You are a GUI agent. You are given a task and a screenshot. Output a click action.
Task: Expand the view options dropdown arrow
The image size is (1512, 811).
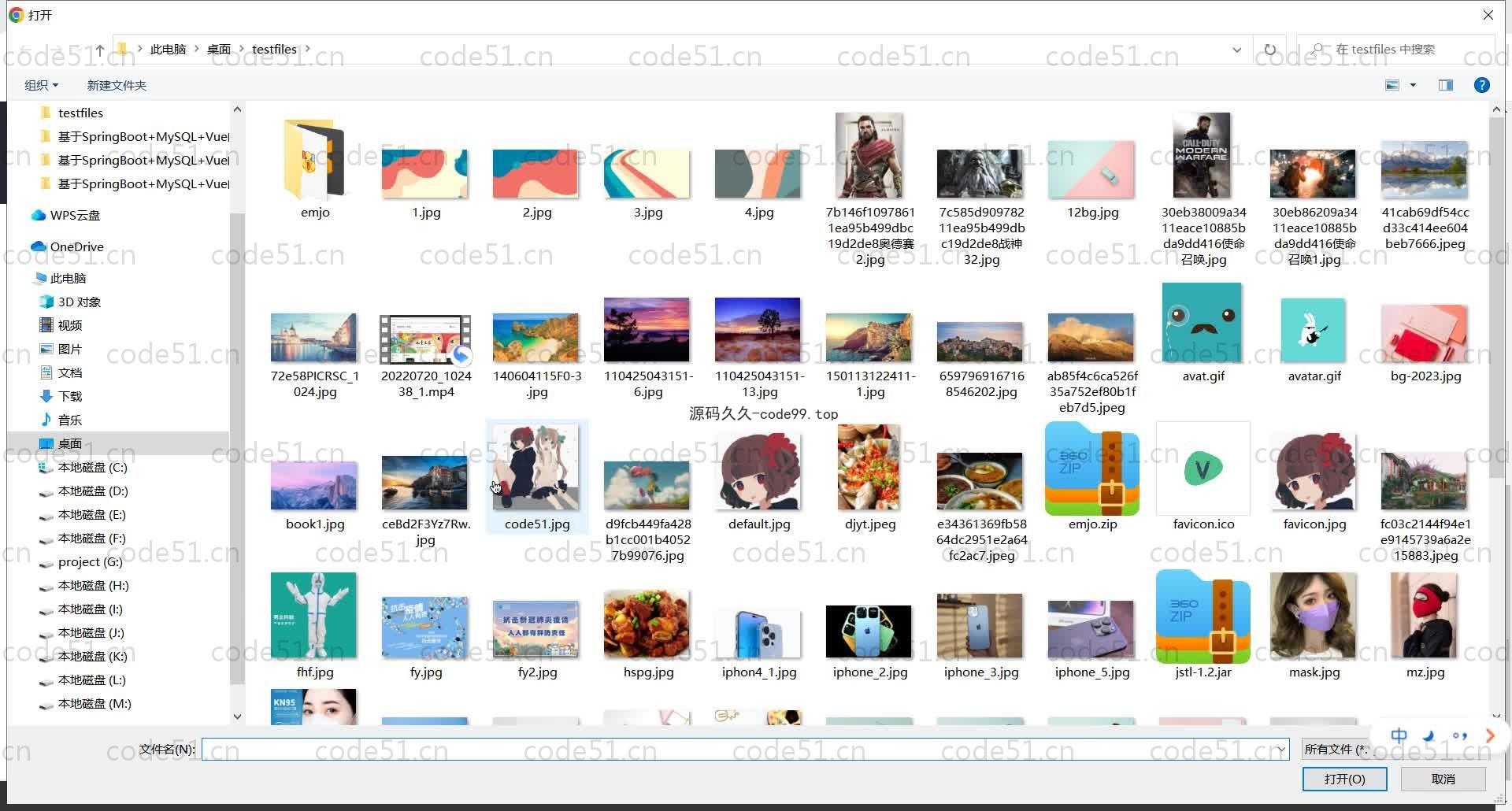tap(1413, 85)
